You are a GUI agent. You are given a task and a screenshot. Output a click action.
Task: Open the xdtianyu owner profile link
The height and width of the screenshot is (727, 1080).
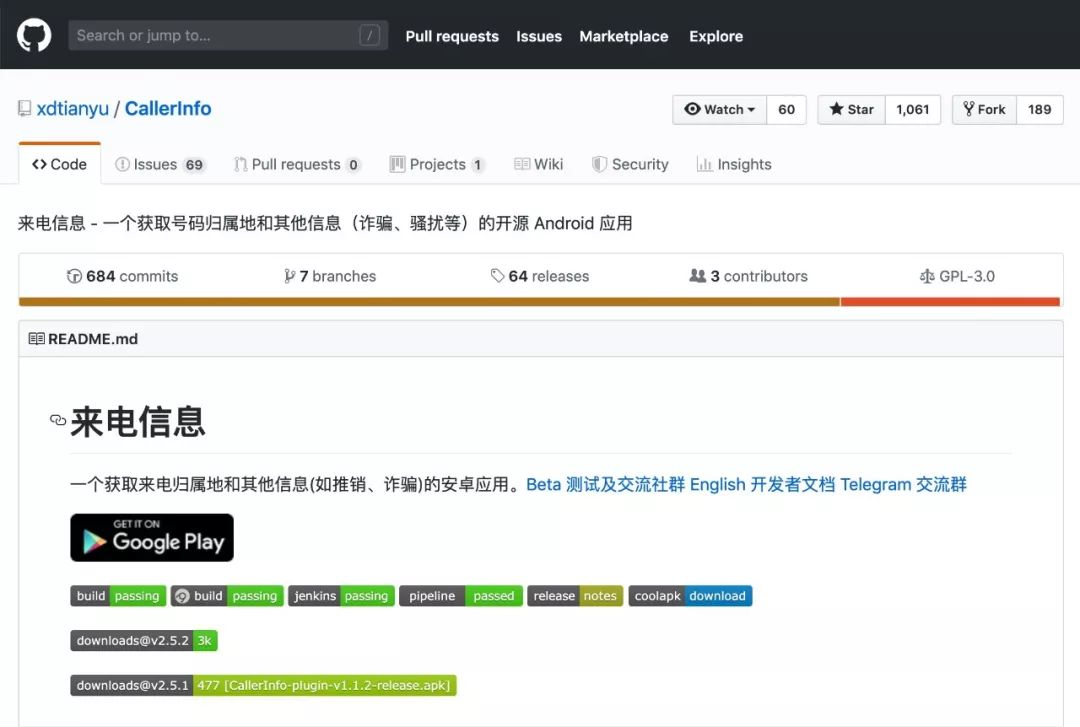tap(72, 109)
